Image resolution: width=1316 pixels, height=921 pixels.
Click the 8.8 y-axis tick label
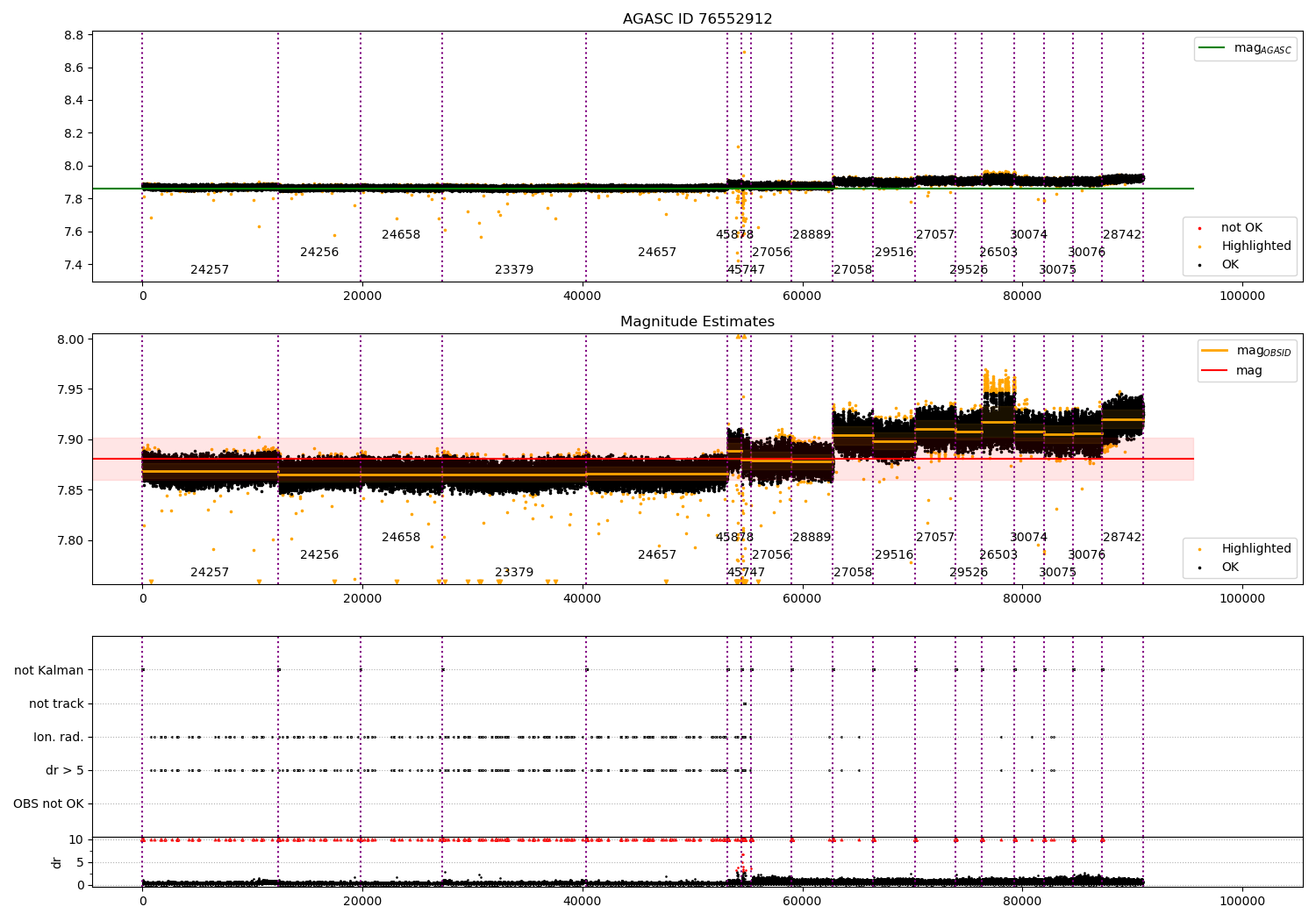[x=74, y=36]
